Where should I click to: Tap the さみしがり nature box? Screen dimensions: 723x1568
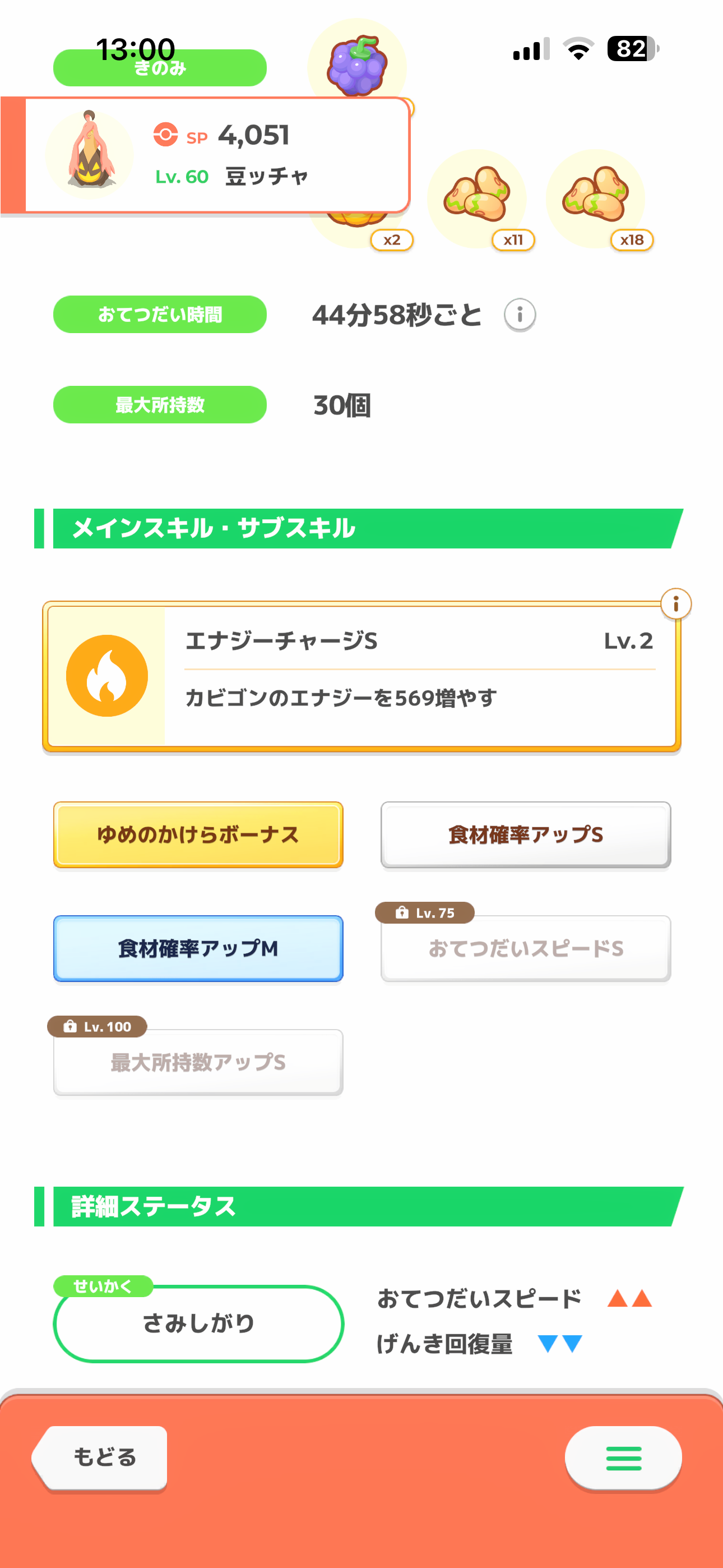click(198, 1323)
